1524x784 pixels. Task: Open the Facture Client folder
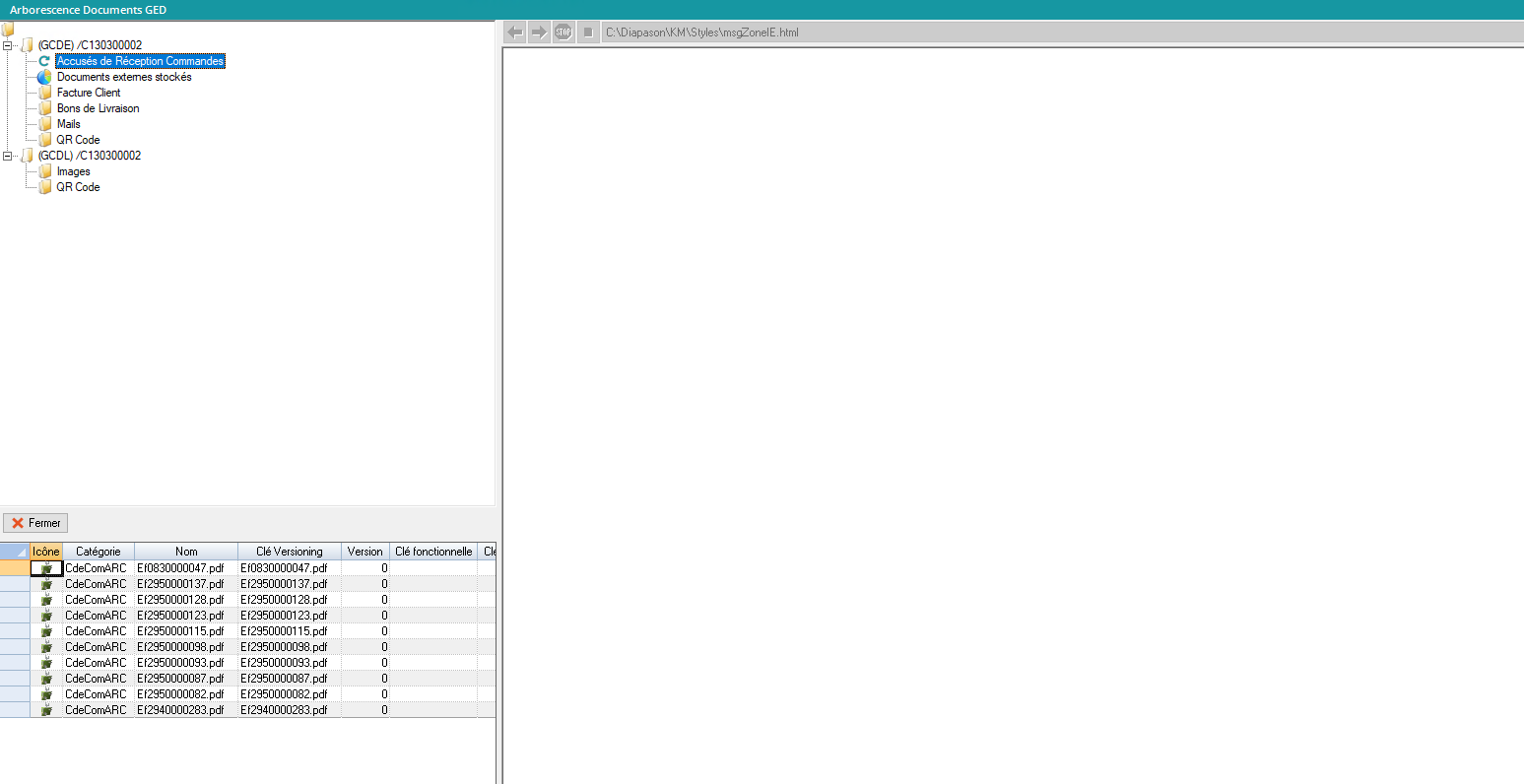[89, 93]
